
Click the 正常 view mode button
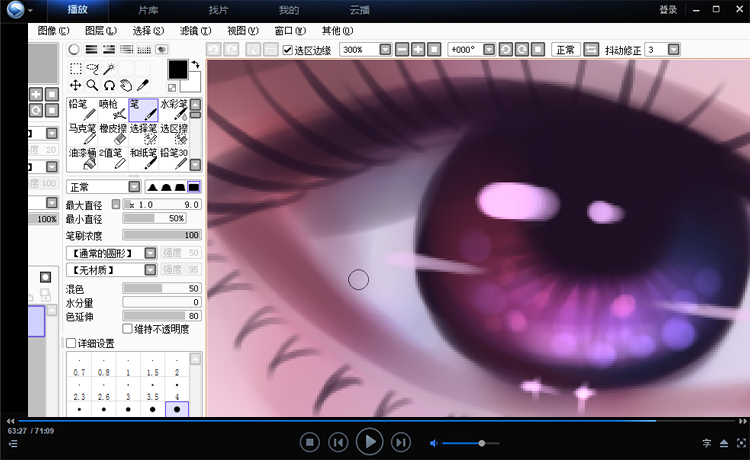click(566, 50)
